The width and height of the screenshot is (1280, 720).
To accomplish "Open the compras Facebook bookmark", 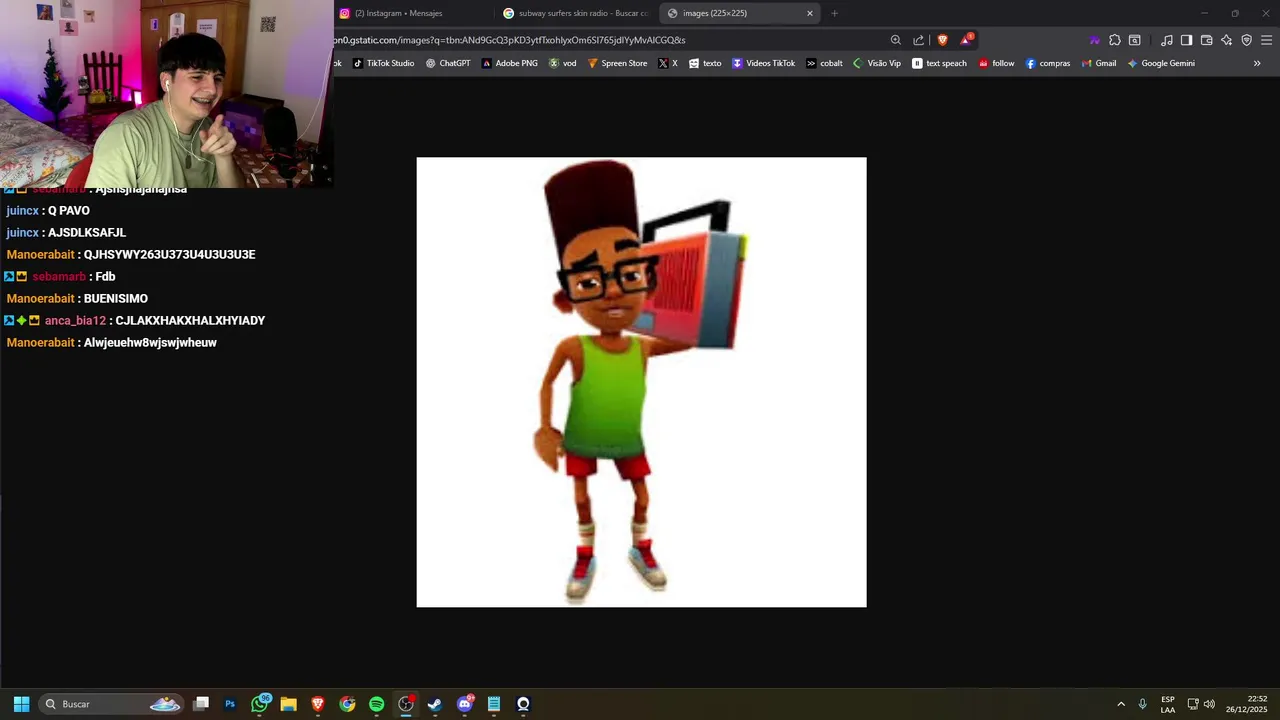I will tap(1047, 63).
